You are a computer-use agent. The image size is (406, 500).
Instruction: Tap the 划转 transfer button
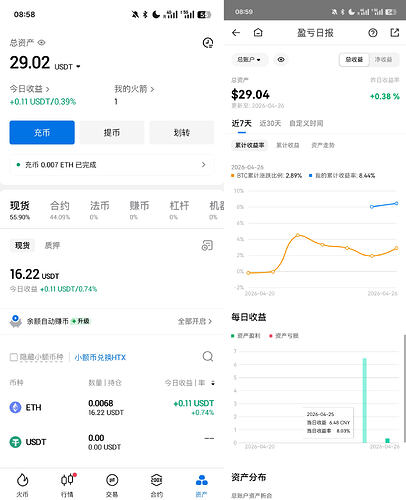pos(182,132)
